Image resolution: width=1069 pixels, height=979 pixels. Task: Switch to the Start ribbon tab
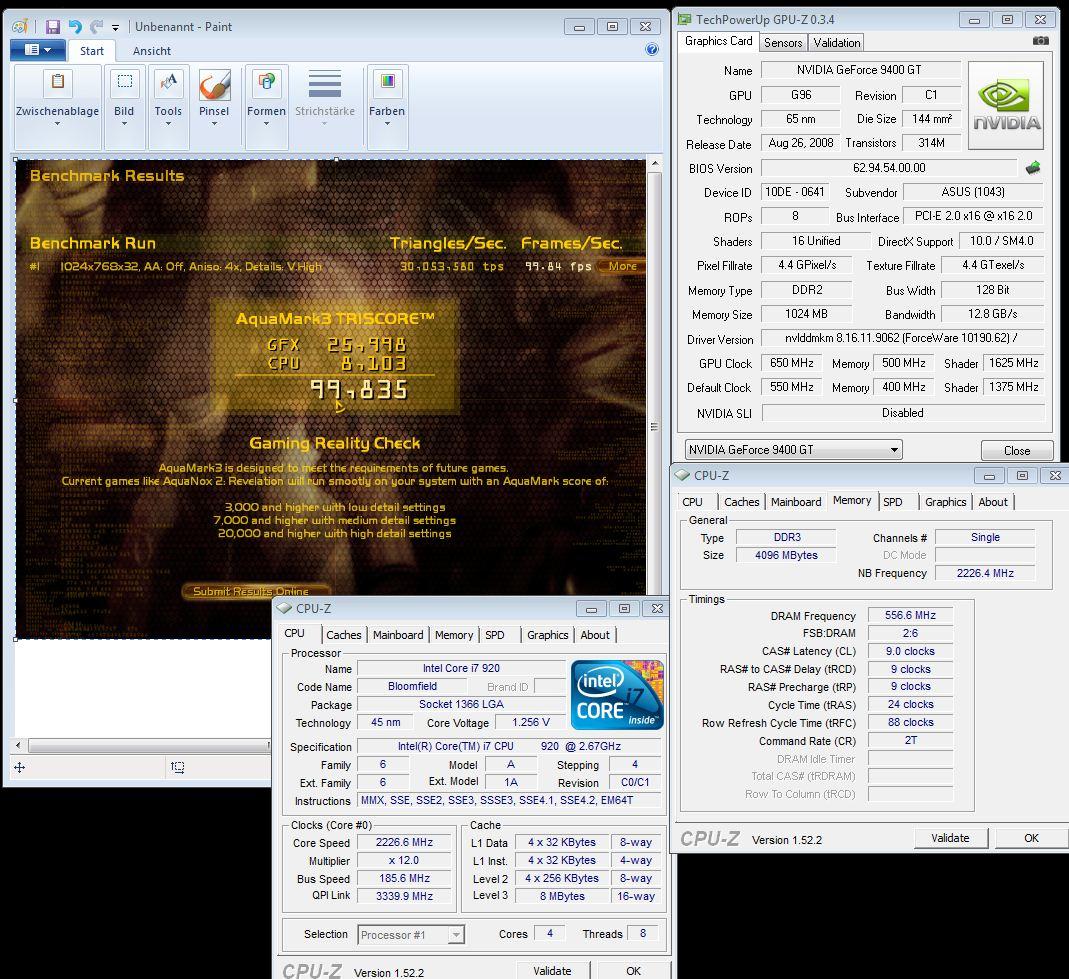click(x=91, y=51)
